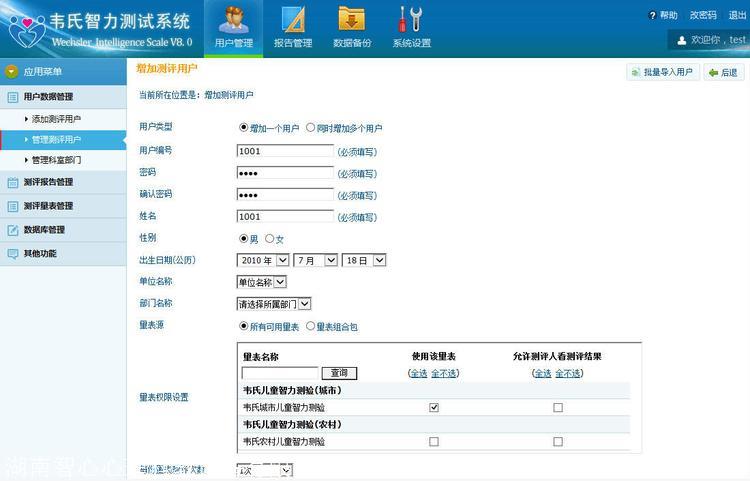Click the 用户数据管理 sidebar icon
Viewport: 750px width, 481px height.
pos(13,97)
